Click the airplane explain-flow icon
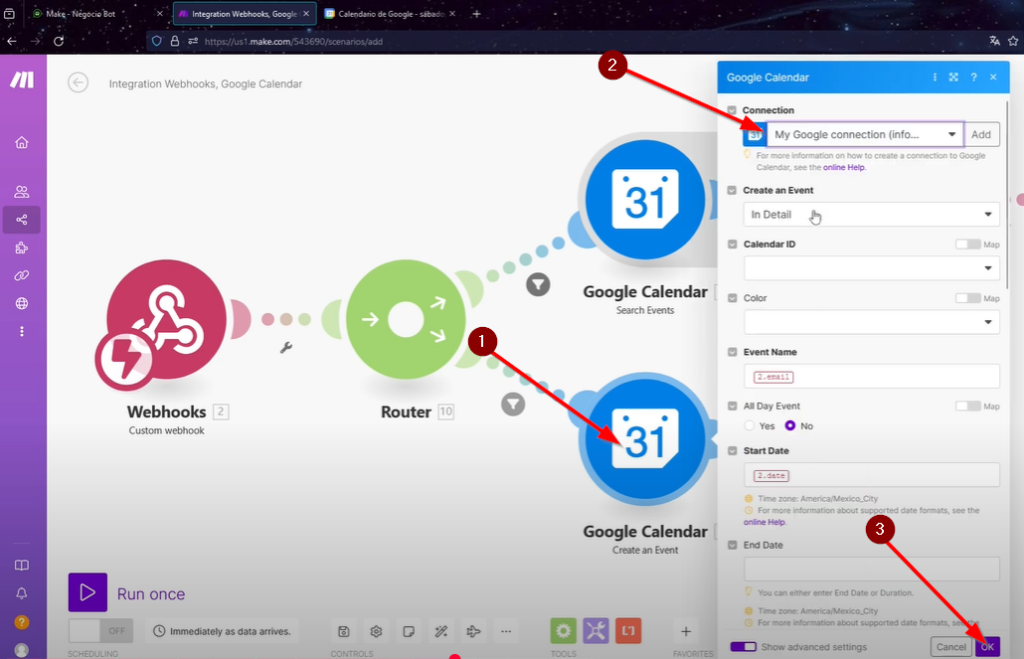 click(473, 631)
